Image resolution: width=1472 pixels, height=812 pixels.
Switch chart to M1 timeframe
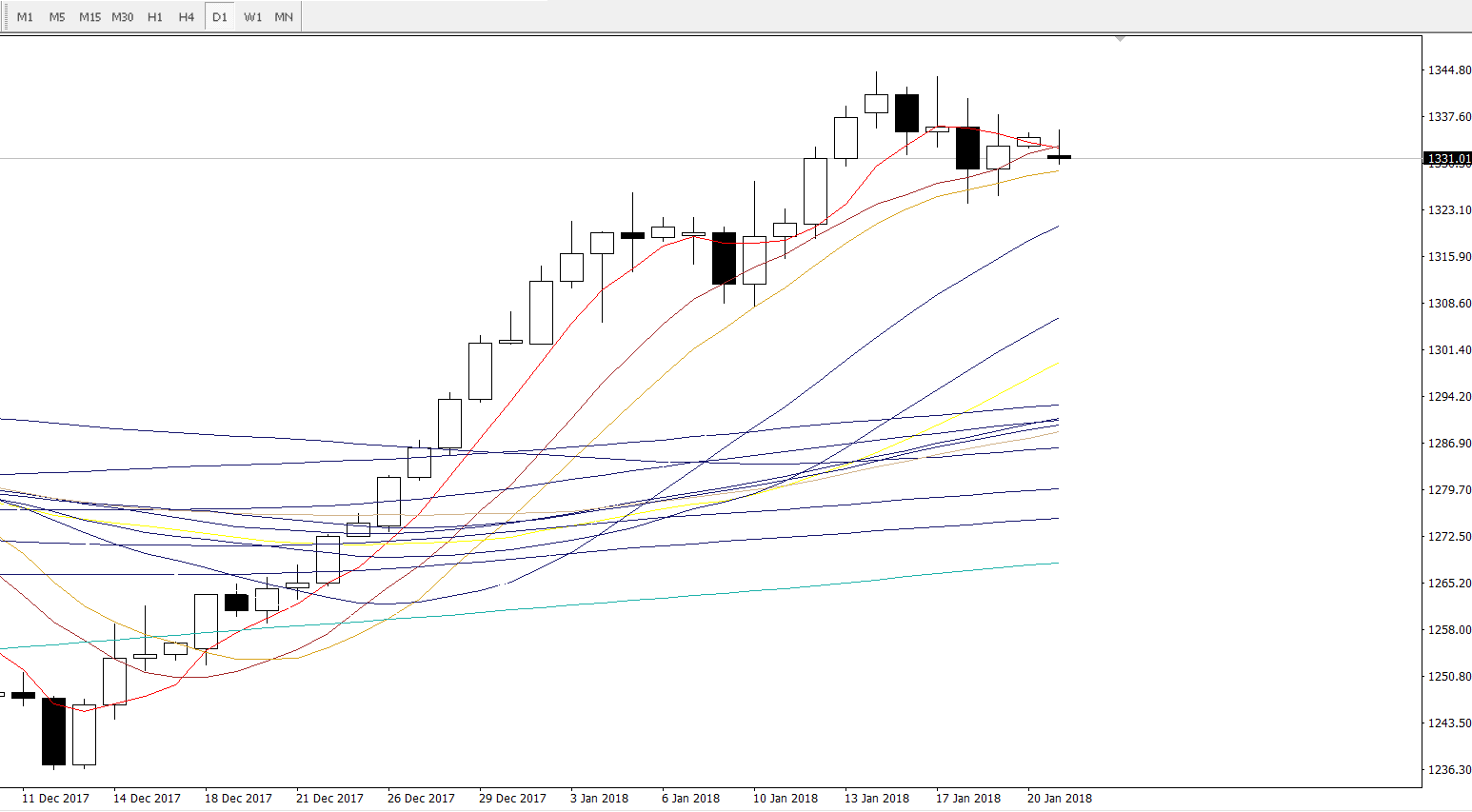tap(25, 17)
